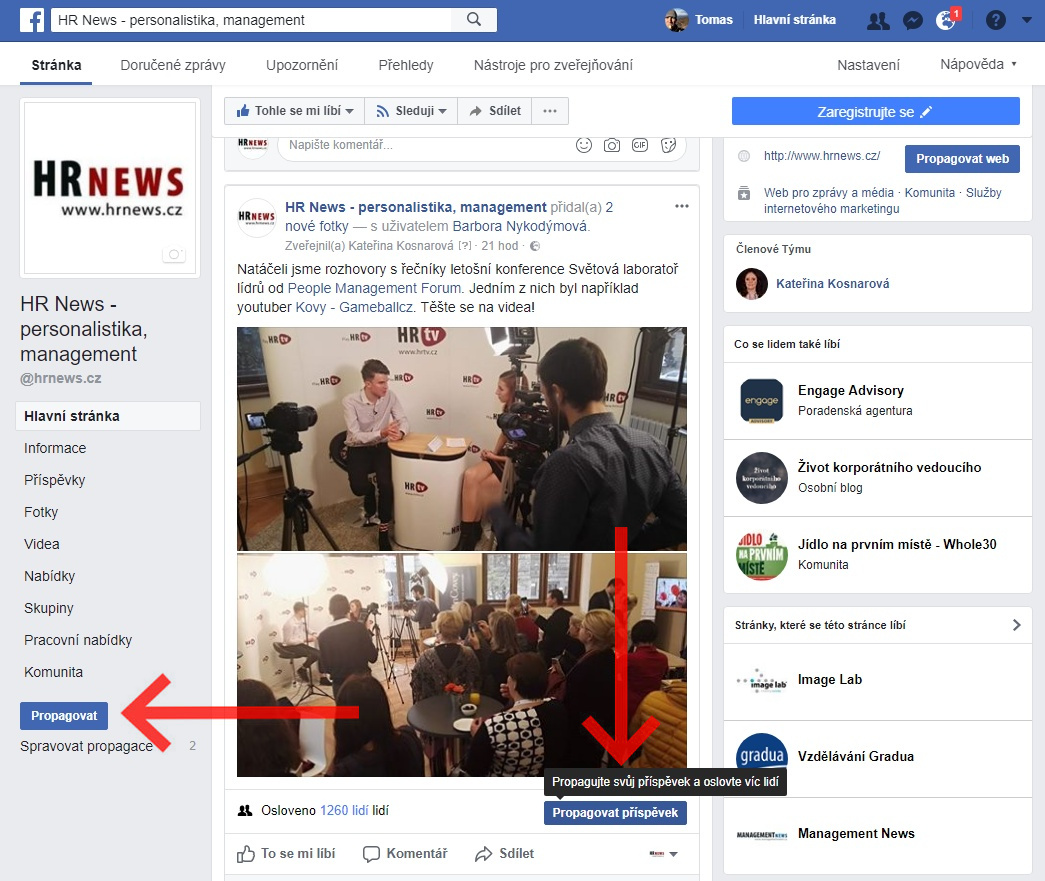
Task: Open the Nápověda dropdown menu
Action: (x=978, y=65)
